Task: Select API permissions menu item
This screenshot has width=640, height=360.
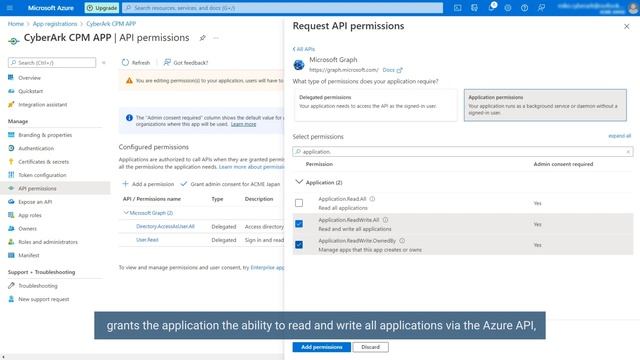Action: tap(55, 188)
